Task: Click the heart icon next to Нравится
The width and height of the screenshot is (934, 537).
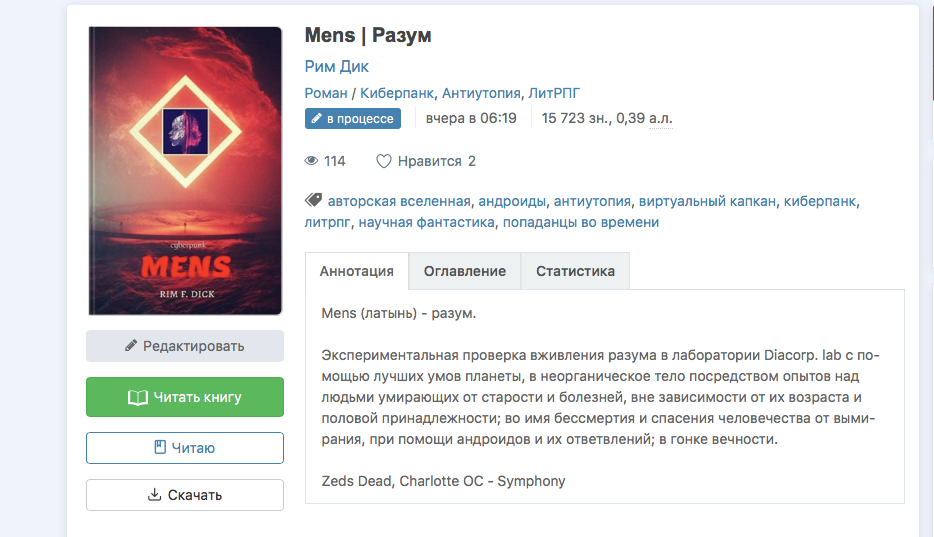Action: (384, 161)
